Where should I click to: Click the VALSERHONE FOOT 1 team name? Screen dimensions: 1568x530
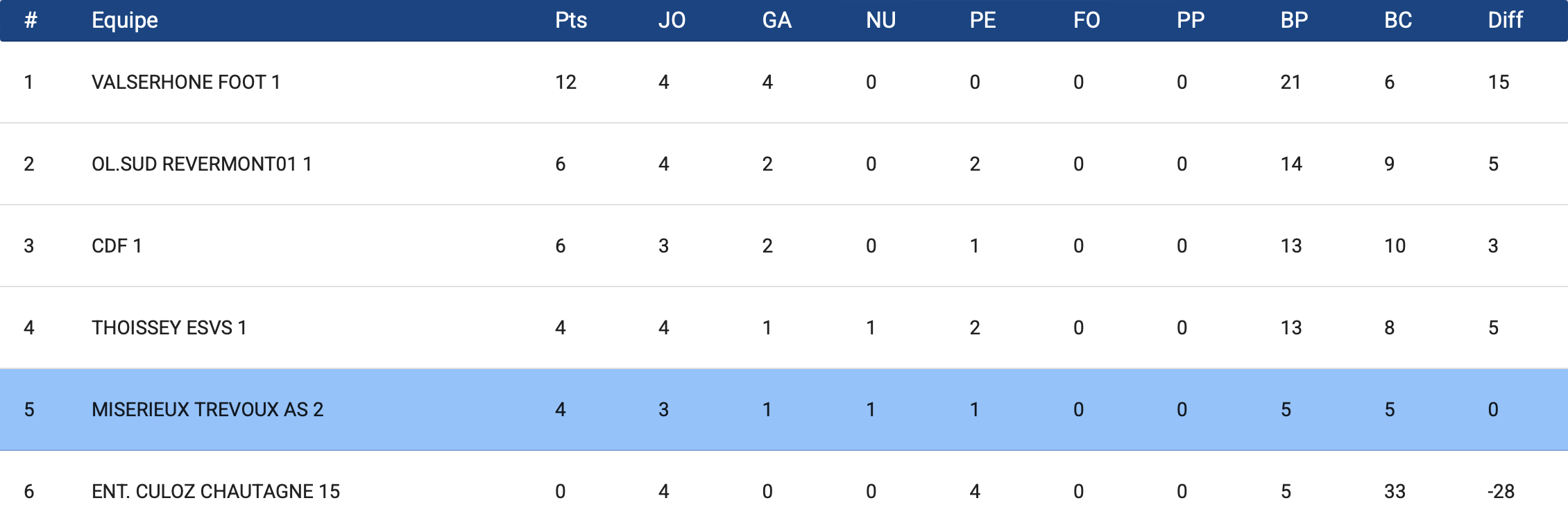[186, 83]
